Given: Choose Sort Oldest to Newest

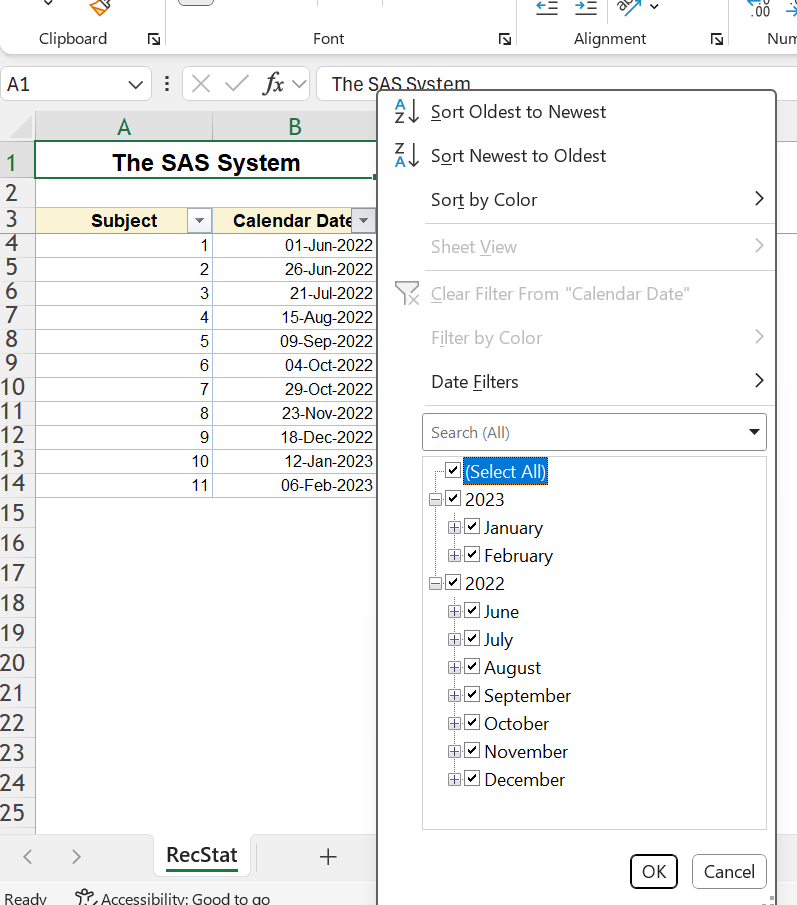Looking at the screenshot, I should click(x=518, y=112).
